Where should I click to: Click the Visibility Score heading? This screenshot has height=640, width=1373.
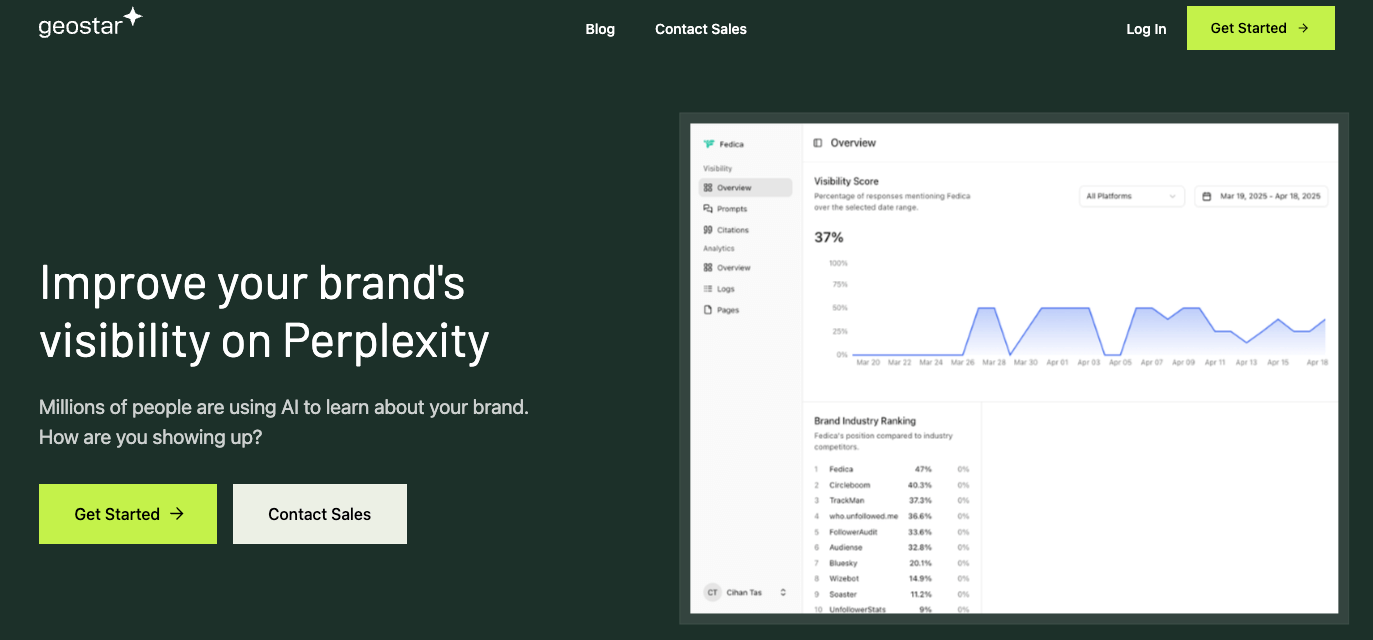point(846,182)
